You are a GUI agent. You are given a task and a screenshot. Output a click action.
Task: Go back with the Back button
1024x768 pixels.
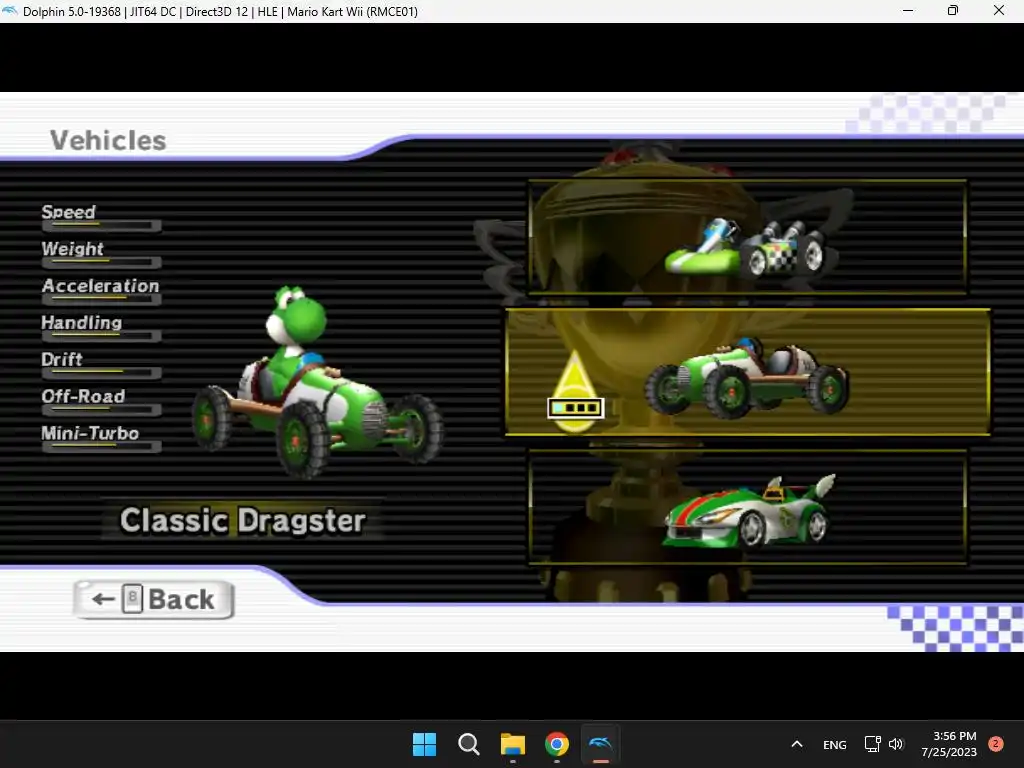153,600
